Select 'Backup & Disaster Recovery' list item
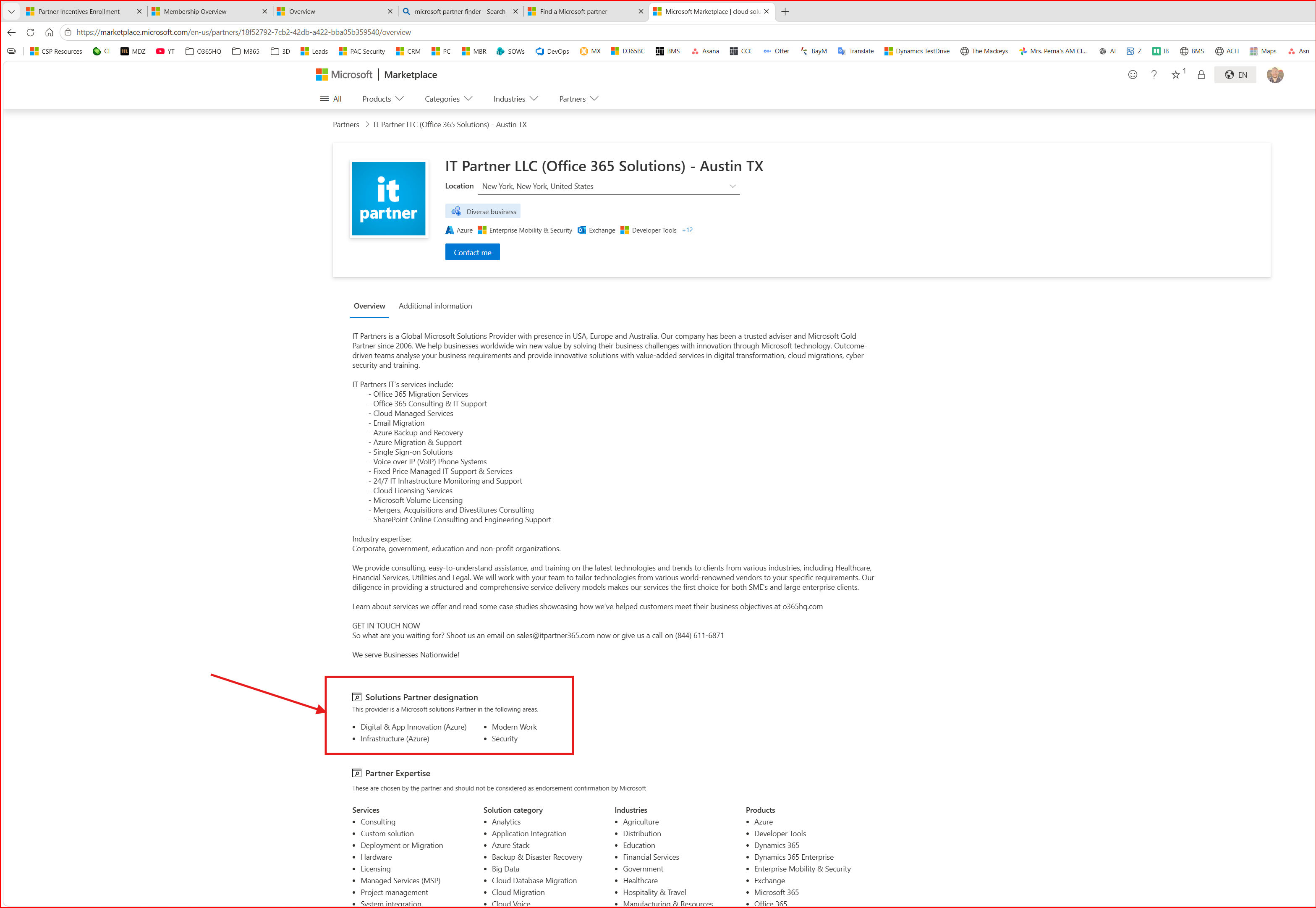Screen dimensions: 1316x908 [x=537, y=857]
